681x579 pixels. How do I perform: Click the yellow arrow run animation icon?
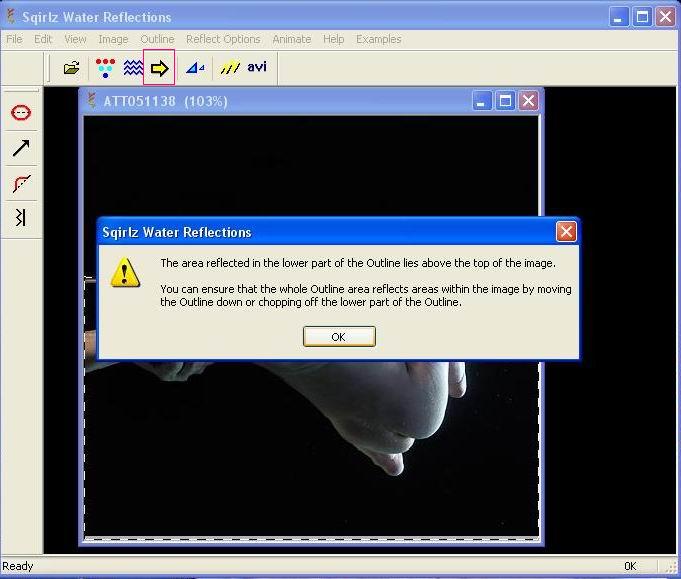tap(159, 68)
